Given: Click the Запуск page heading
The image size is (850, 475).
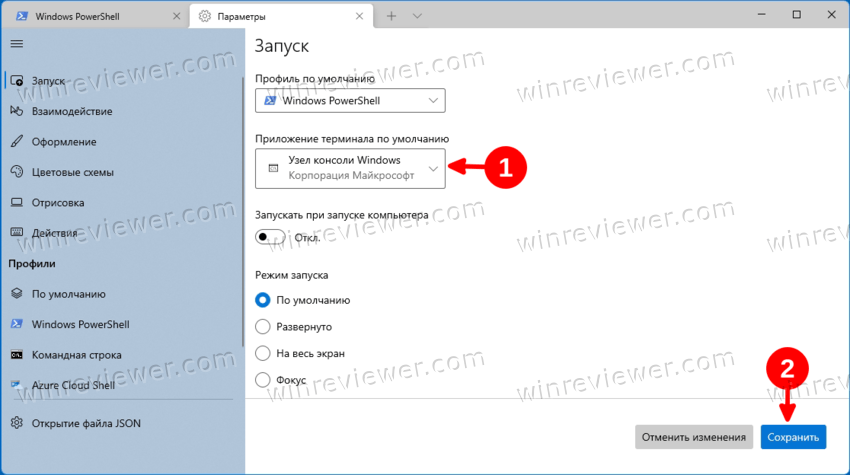Looking at the screenshot, I should 281,46.
